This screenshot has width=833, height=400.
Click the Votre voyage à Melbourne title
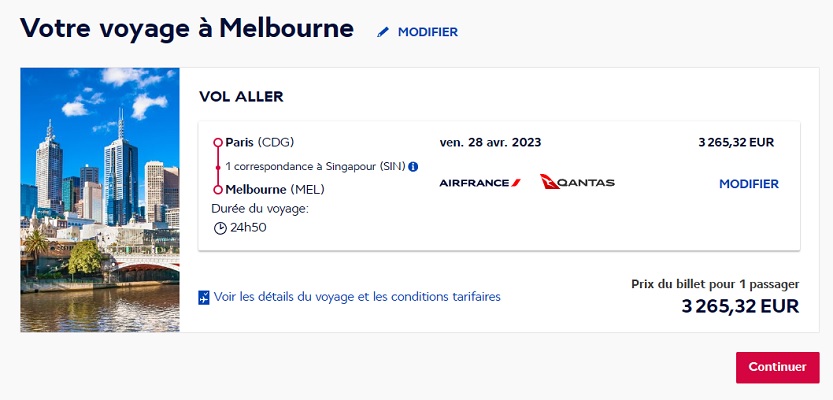tap(187, 28)
